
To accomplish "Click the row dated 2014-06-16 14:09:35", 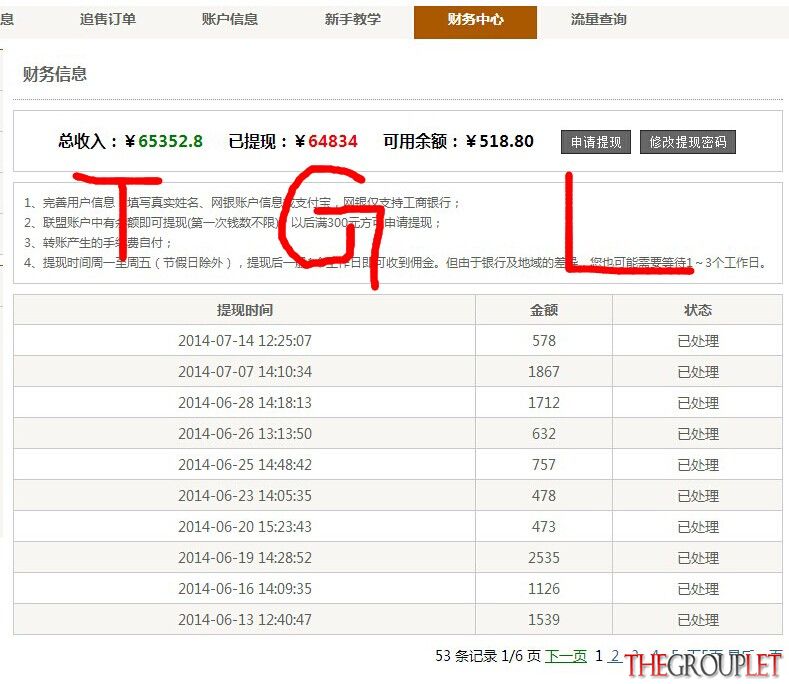I will pos(398,588).
